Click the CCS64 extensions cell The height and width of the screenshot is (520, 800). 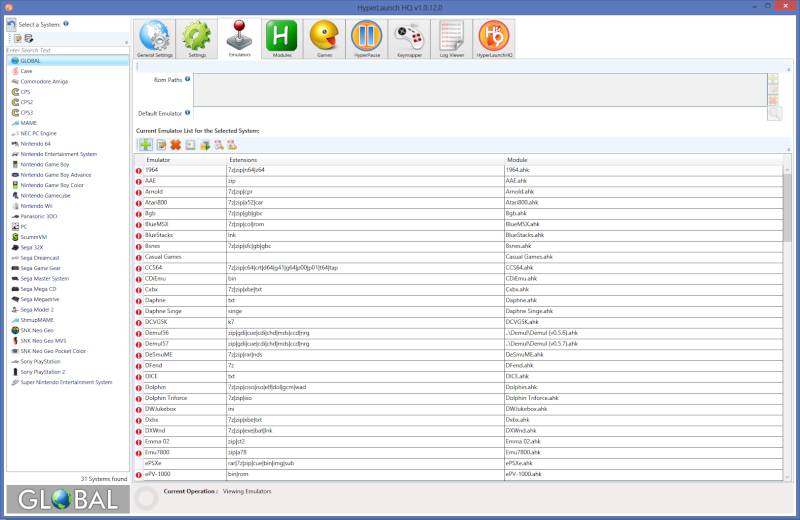[x=365, y=268]
